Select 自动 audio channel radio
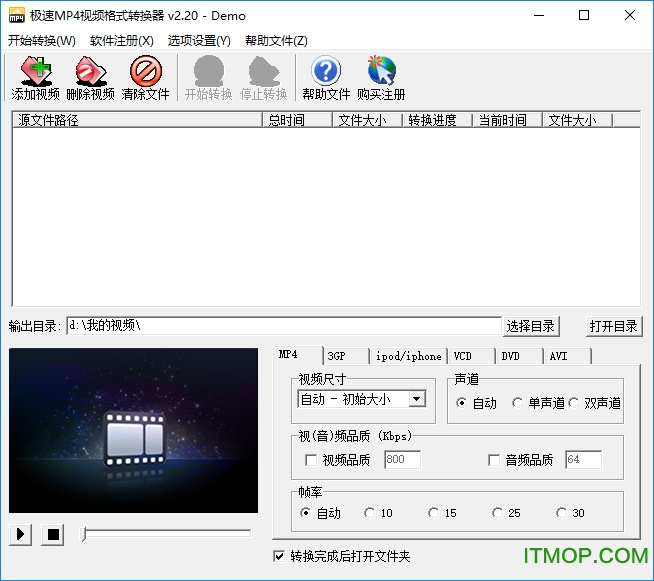This screenshot has height=581, width=654. pos(461,403)
